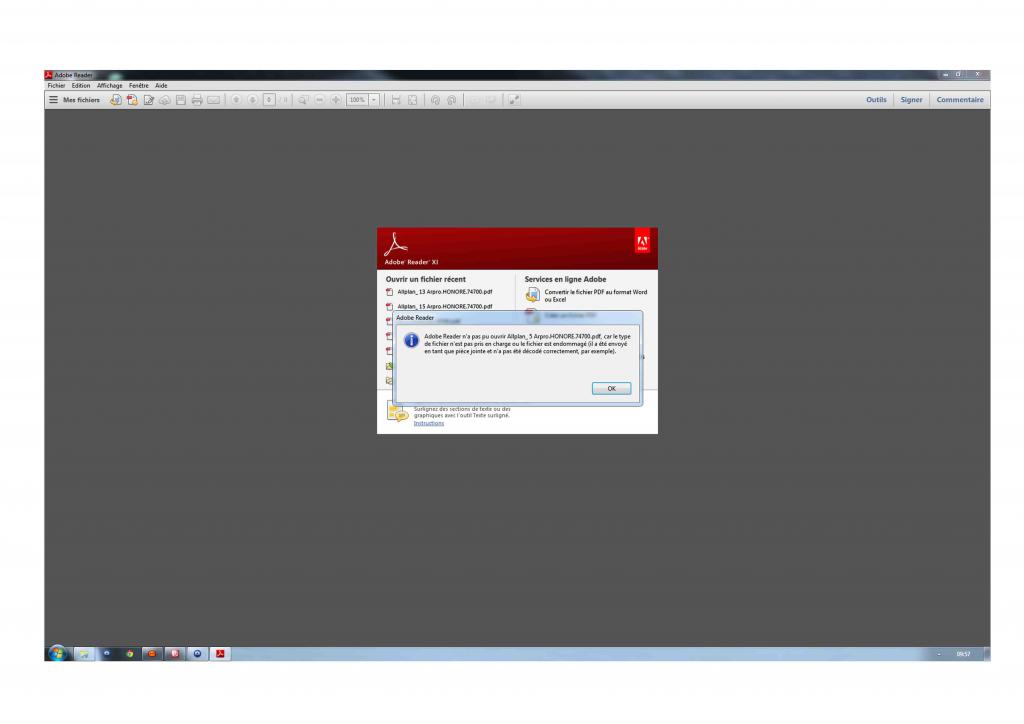Expand the zoom level dropdown arrow
This screenshot has height=724, width=1024.
[374, 100]
